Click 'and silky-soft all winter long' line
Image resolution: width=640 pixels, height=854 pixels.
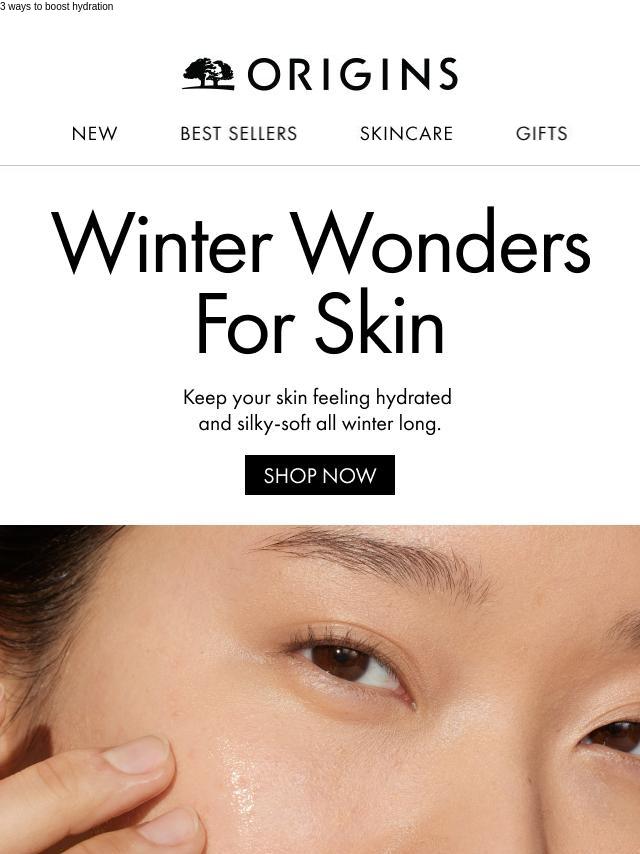tap(320, 423)
